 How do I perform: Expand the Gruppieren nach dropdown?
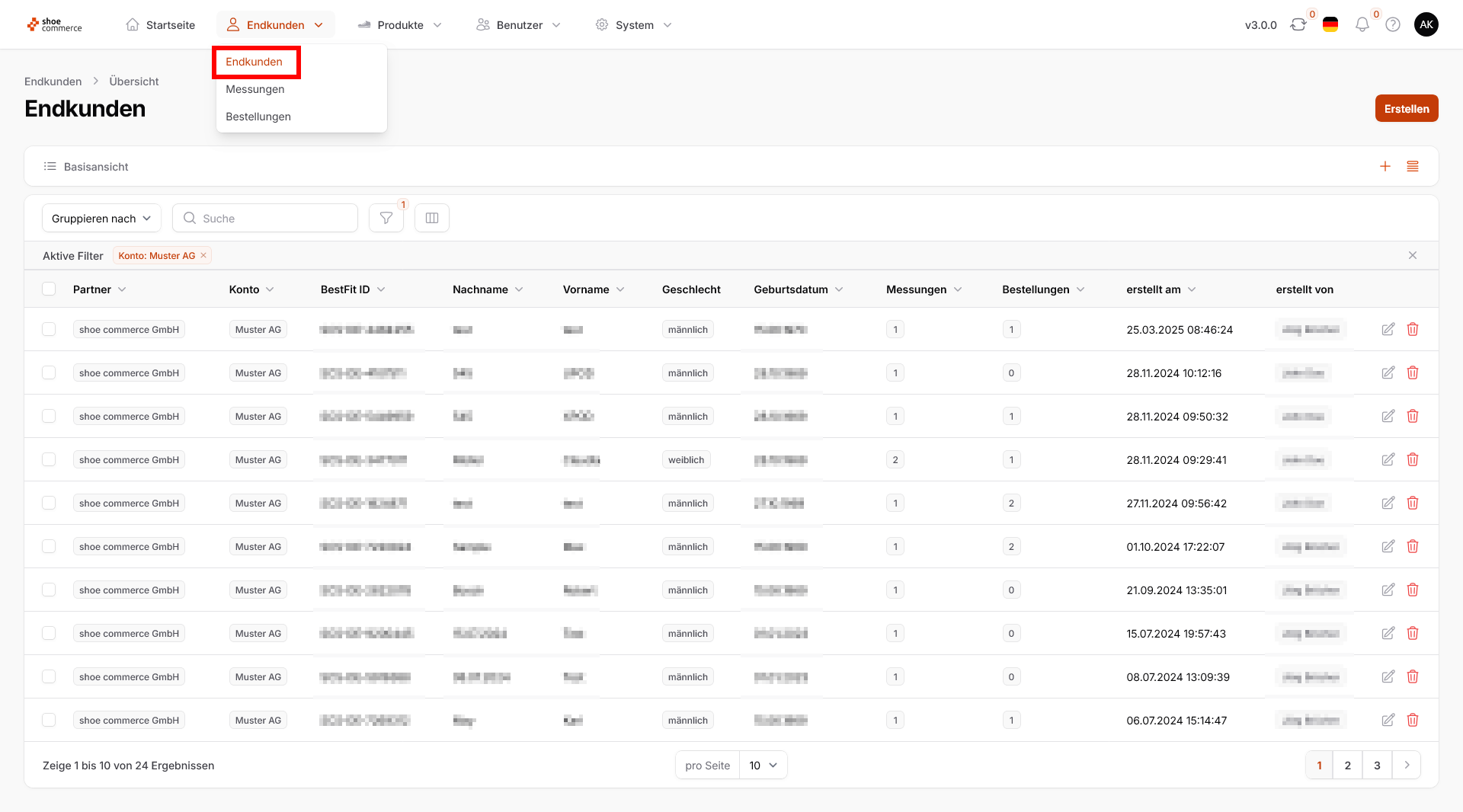(x=101, y=219)
